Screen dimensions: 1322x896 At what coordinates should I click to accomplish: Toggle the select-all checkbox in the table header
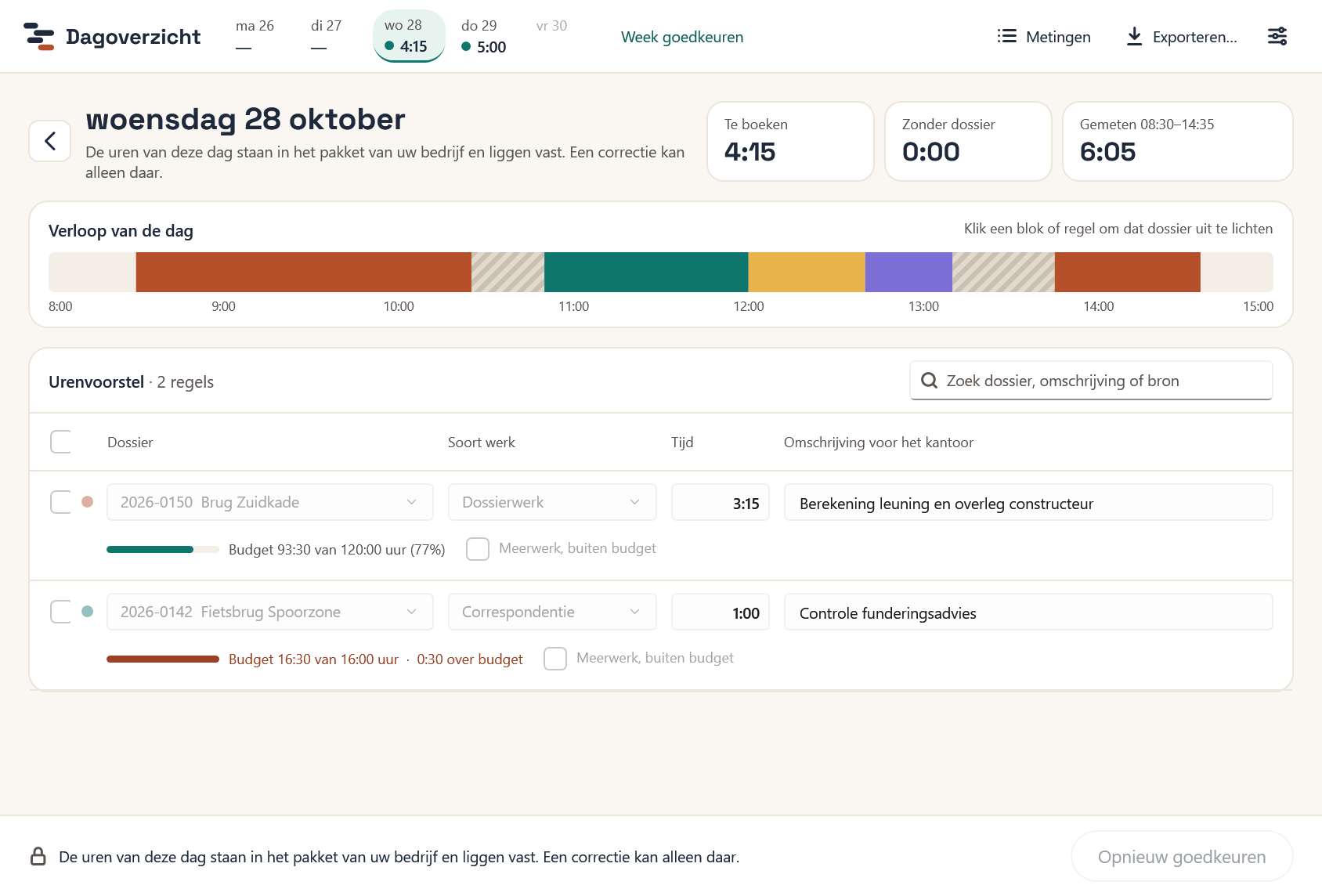(x=61, y=442)
